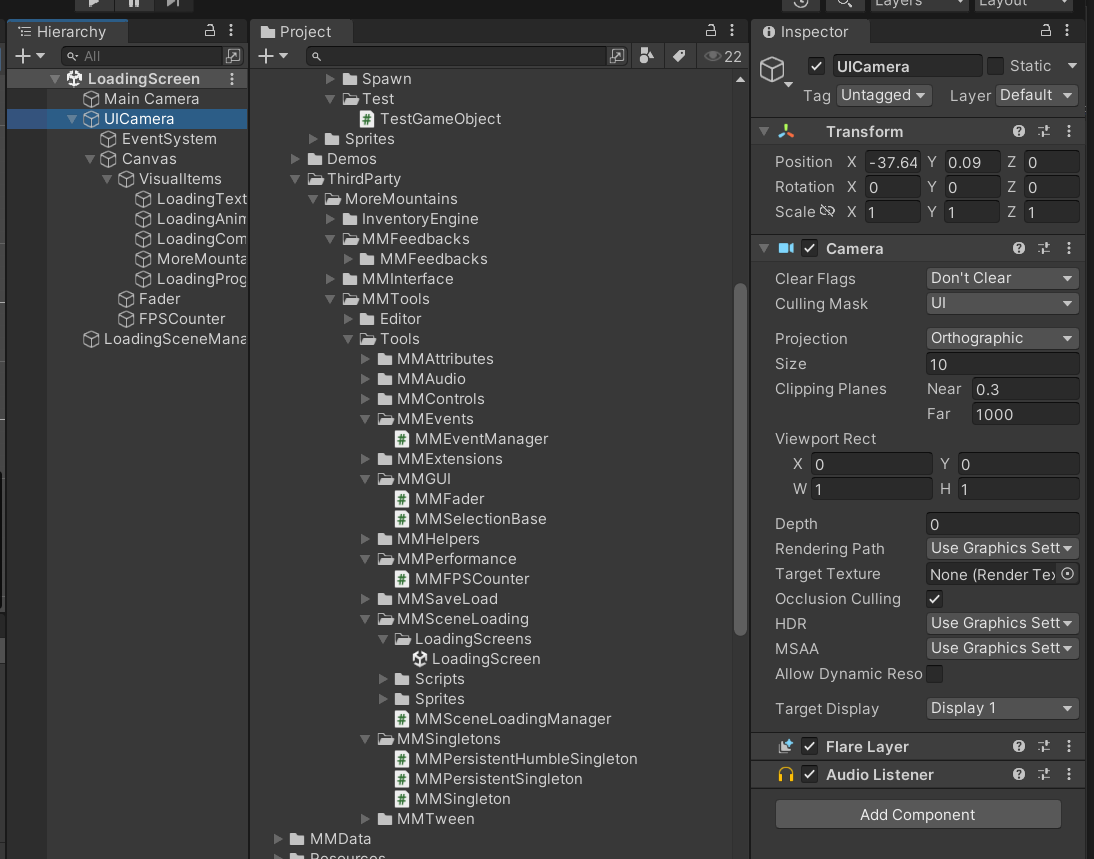Open the Project panel kebab menu

(x=732, y=31)
